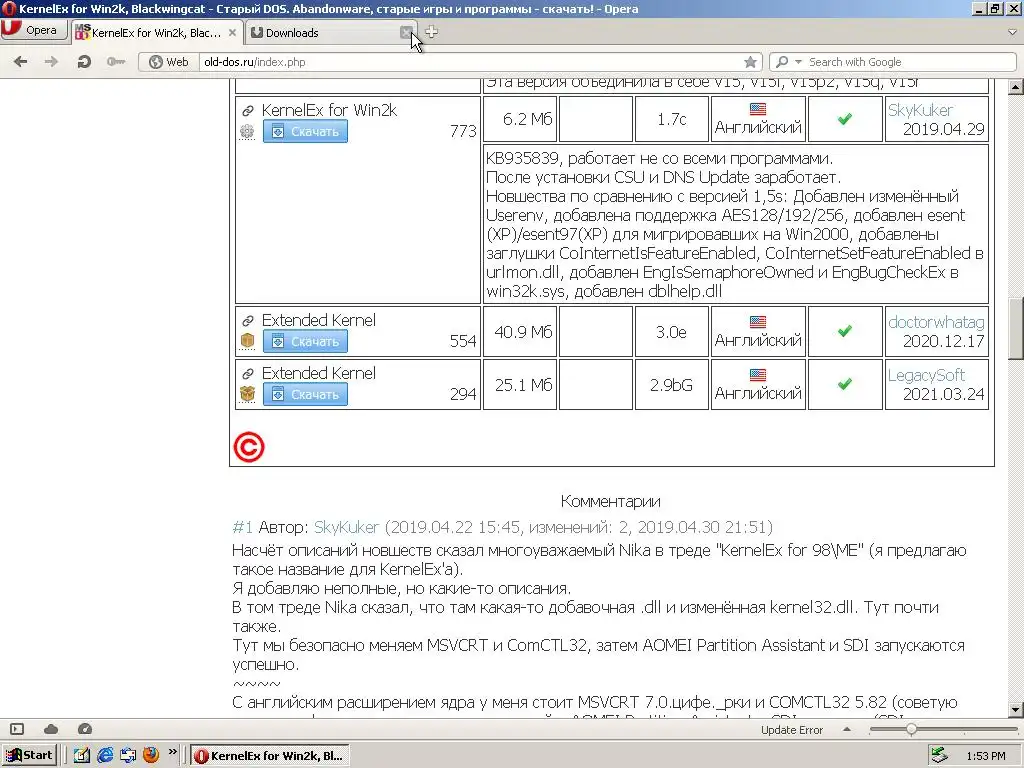
Task: Open the Web site security badge
Action: pyautogui.click(x=168, y=62)
